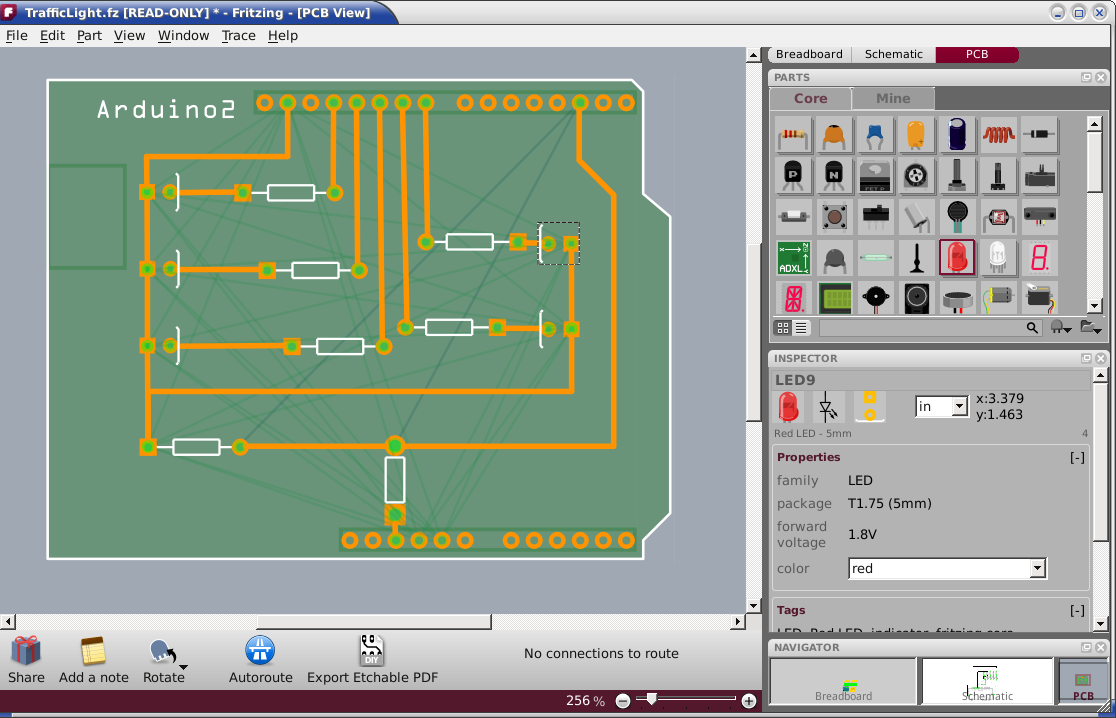
Task: Pick the tilt sensor part
Action: coord(916,217)
